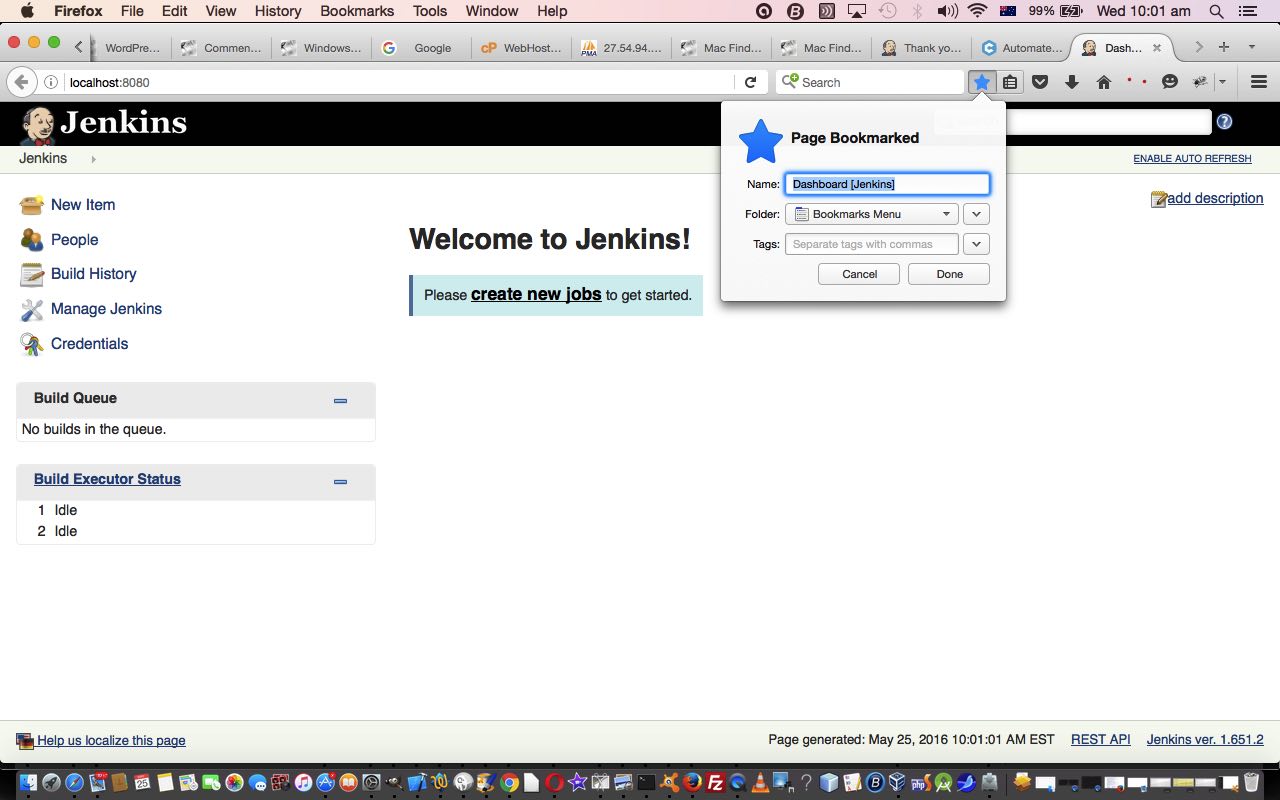The height and width of the screenshot is (800, 1280).
Task: Collapse the Build Executor Status panel
Action: coord(340,481)
